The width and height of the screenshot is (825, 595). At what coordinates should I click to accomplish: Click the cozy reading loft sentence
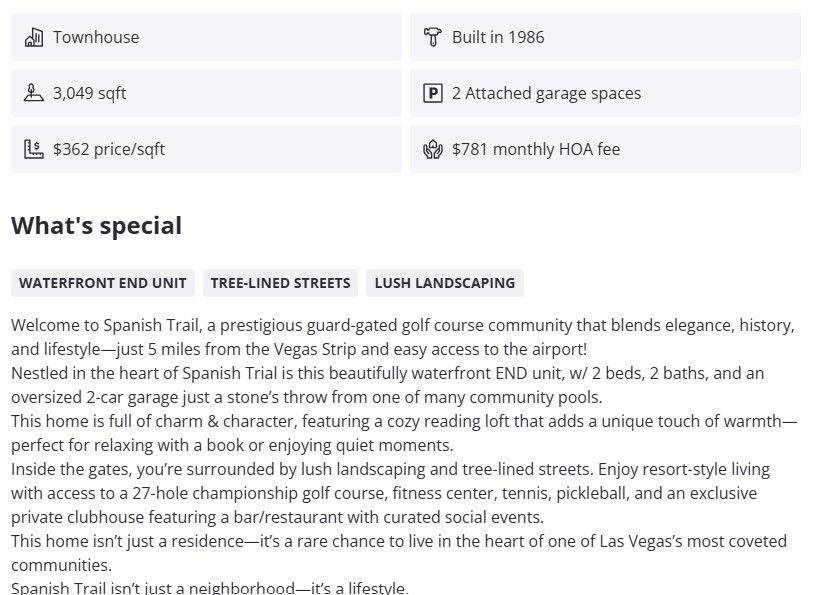(400, 421)
